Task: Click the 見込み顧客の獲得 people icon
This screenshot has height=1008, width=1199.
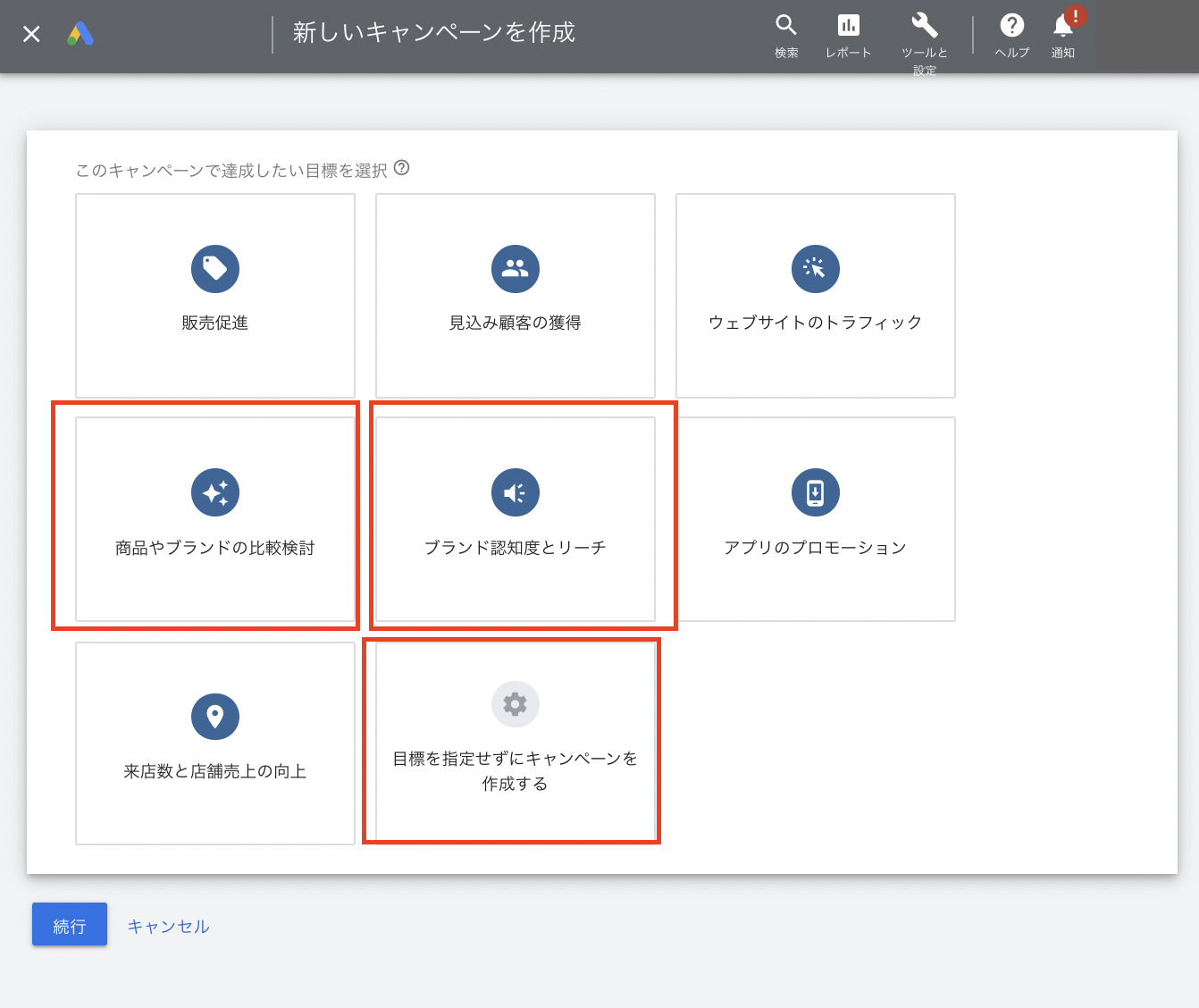Action: click(516, 269)
